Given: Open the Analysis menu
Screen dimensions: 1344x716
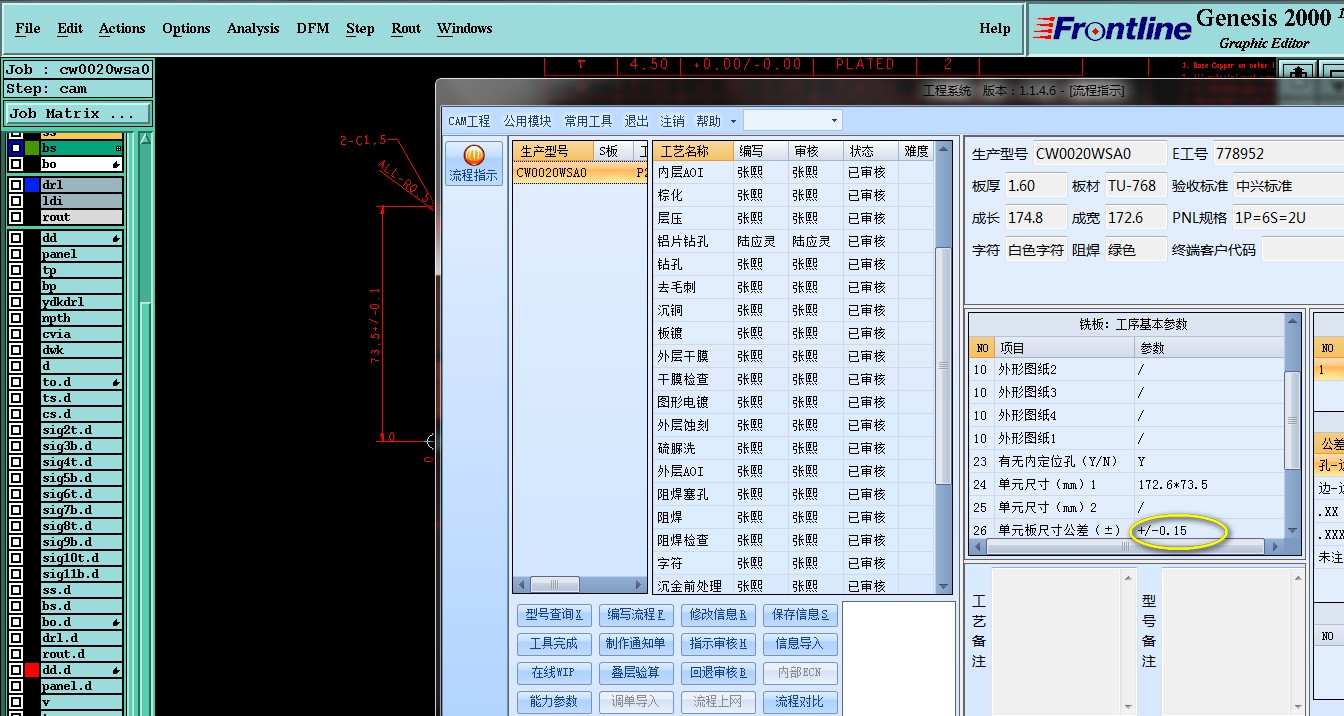Looking at the screenshot, I should (x=253, y=28).
